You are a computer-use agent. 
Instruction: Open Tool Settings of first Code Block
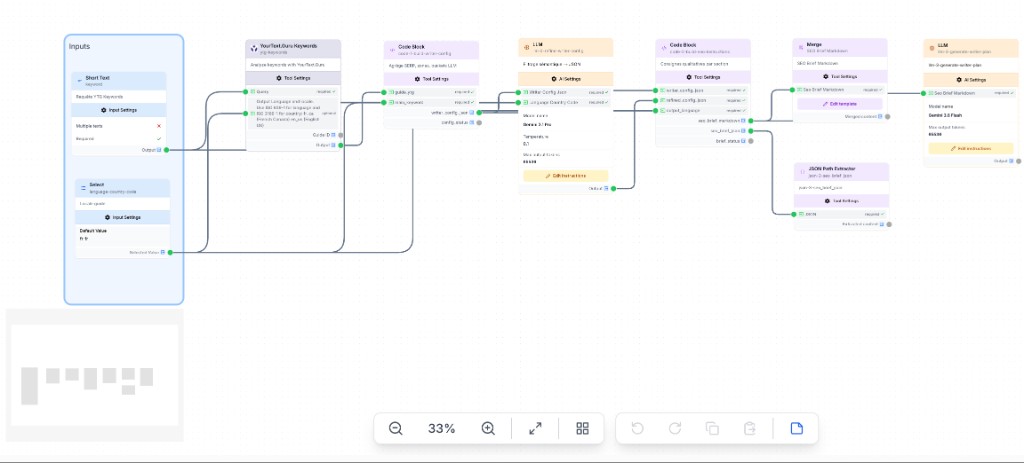coord(431,78)
